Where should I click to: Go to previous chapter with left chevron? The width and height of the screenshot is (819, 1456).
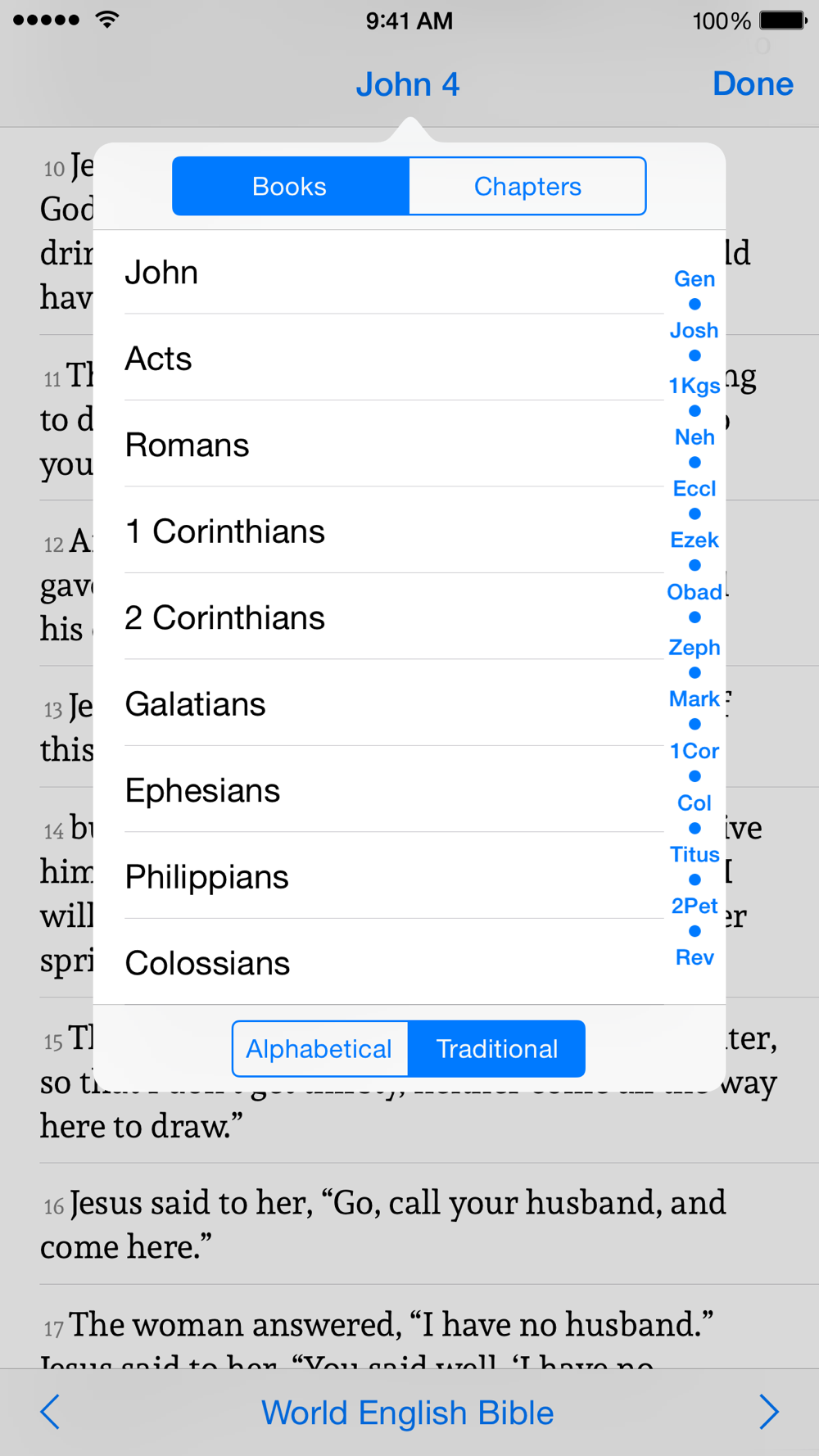click(51, 1412)
